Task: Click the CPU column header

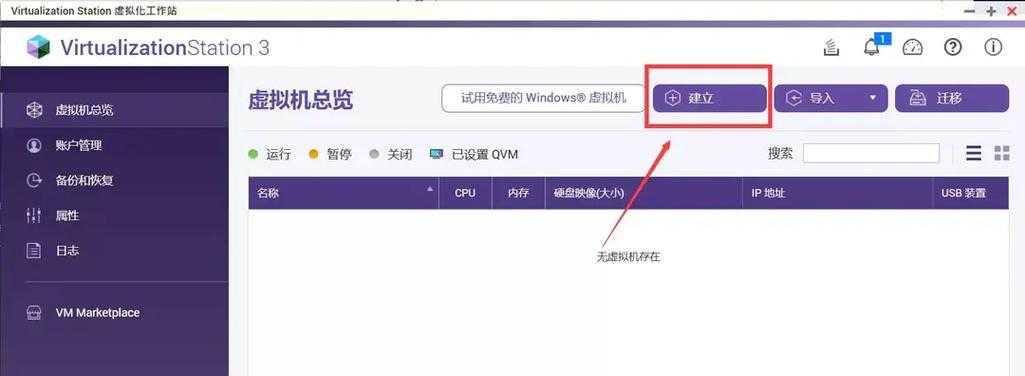Action: pyautogui.click(x=465, y=193)
